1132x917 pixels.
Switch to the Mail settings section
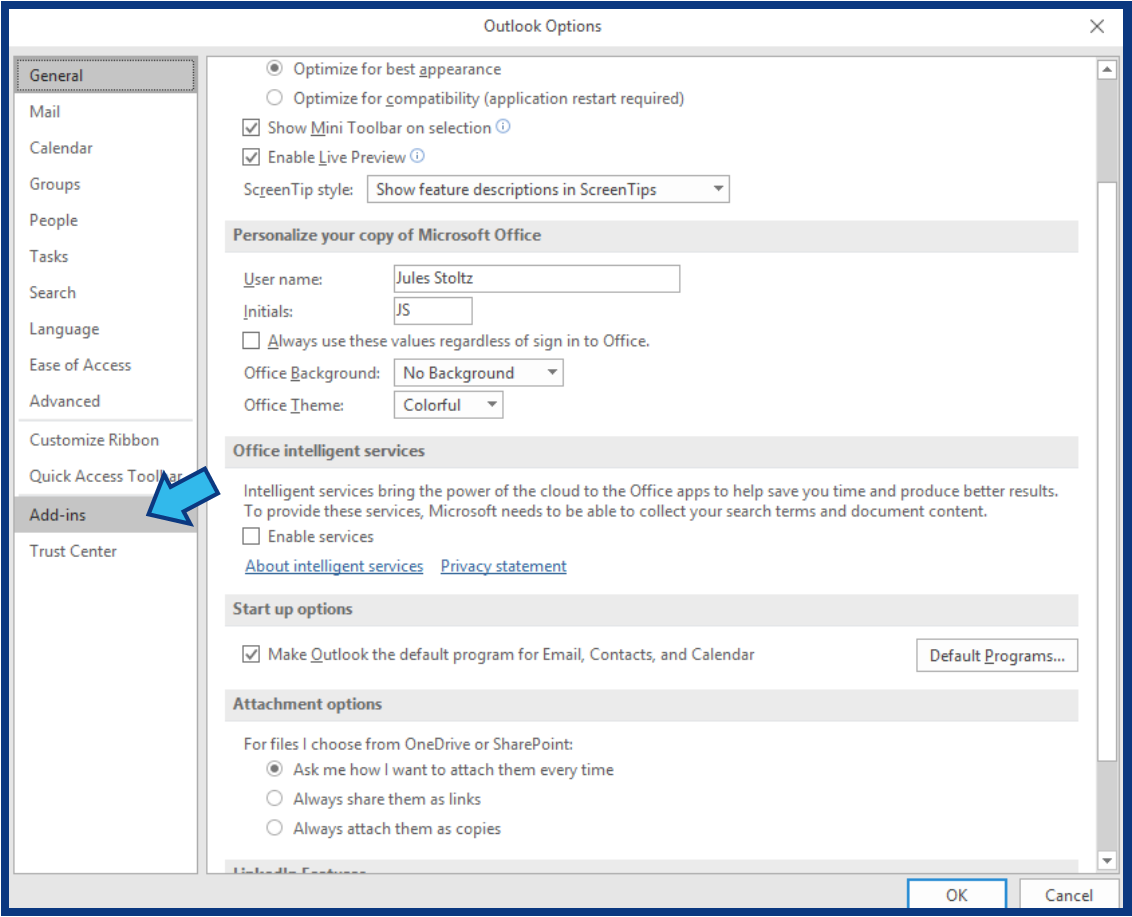pos(44,111)
